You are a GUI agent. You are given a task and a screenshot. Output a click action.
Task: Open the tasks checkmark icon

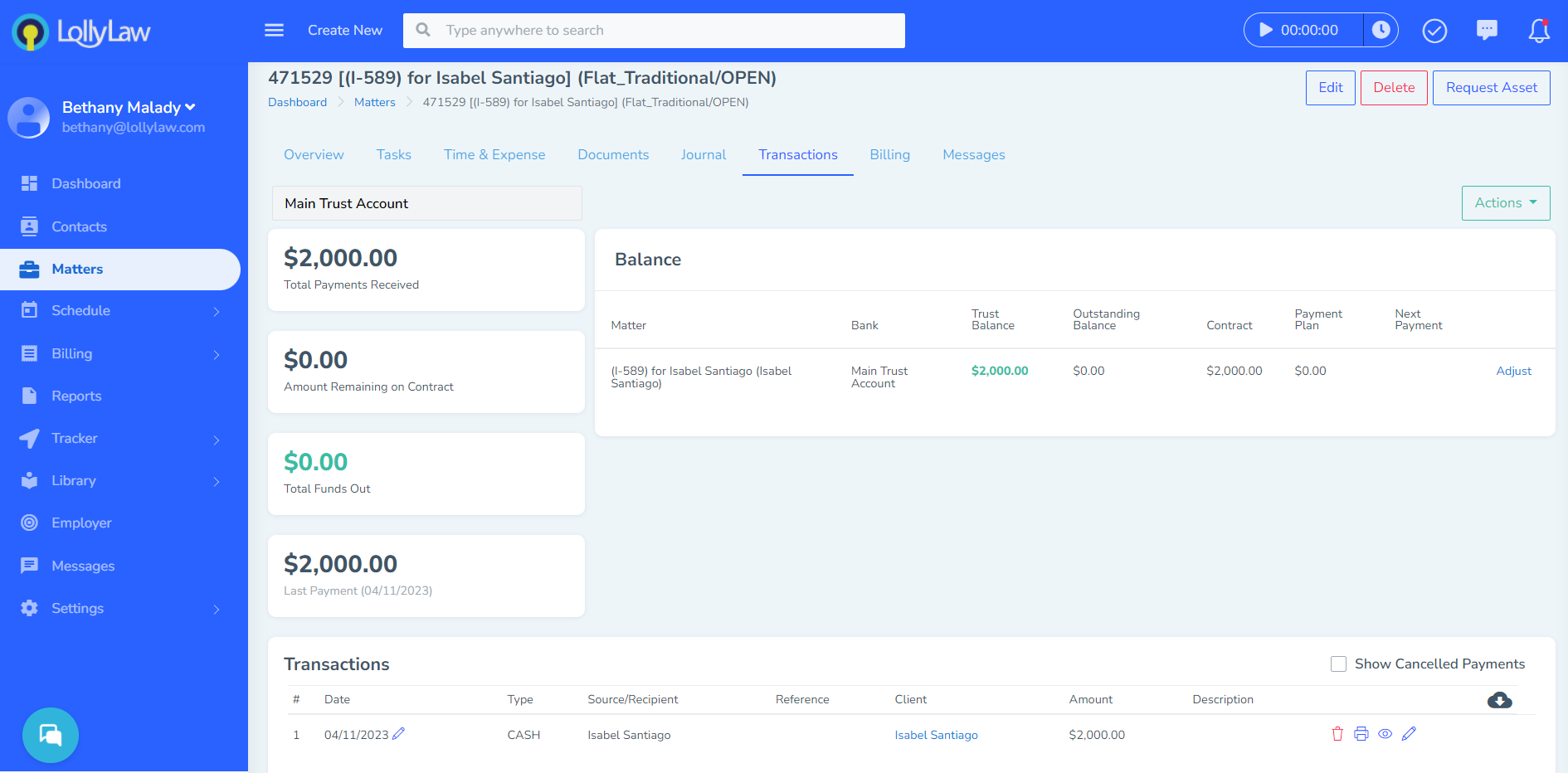(1434, 31)
